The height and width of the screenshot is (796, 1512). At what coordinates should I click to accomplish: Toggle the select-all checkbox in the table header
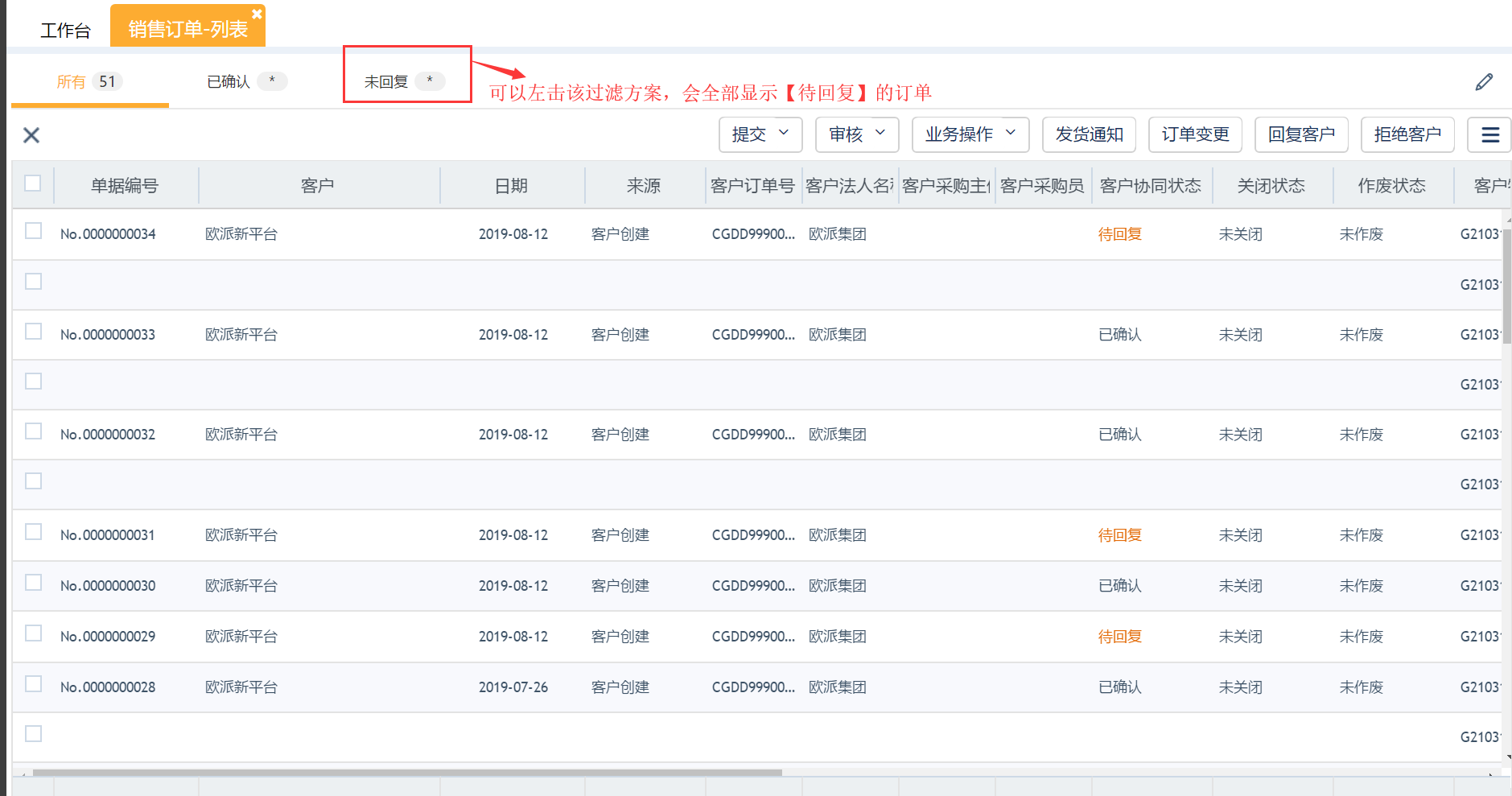[x=33, y=184]
